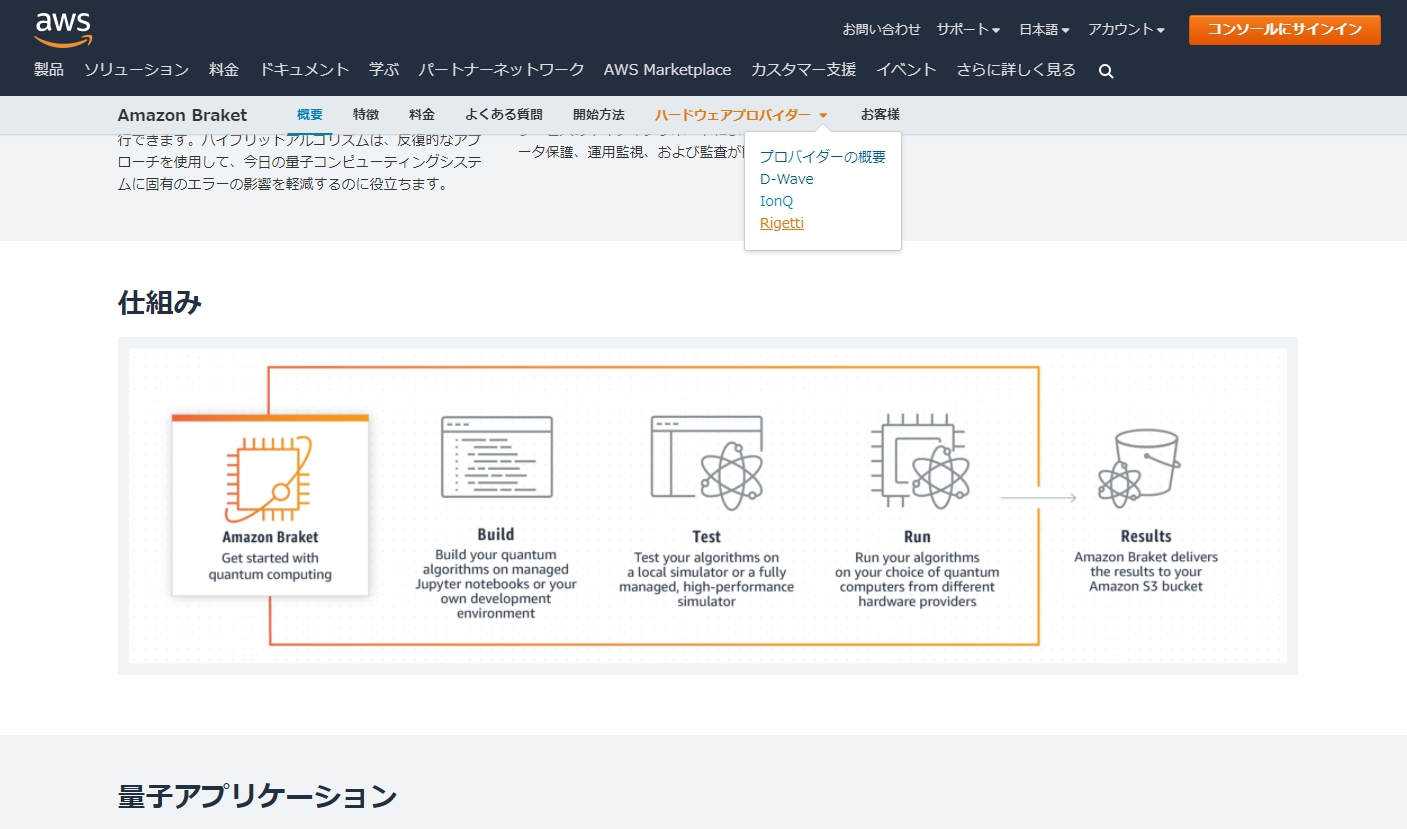Select D-Wave from the provider menu
This screenshot has width=1407, height=829.
pyautogui.click(x=785, y=178)
